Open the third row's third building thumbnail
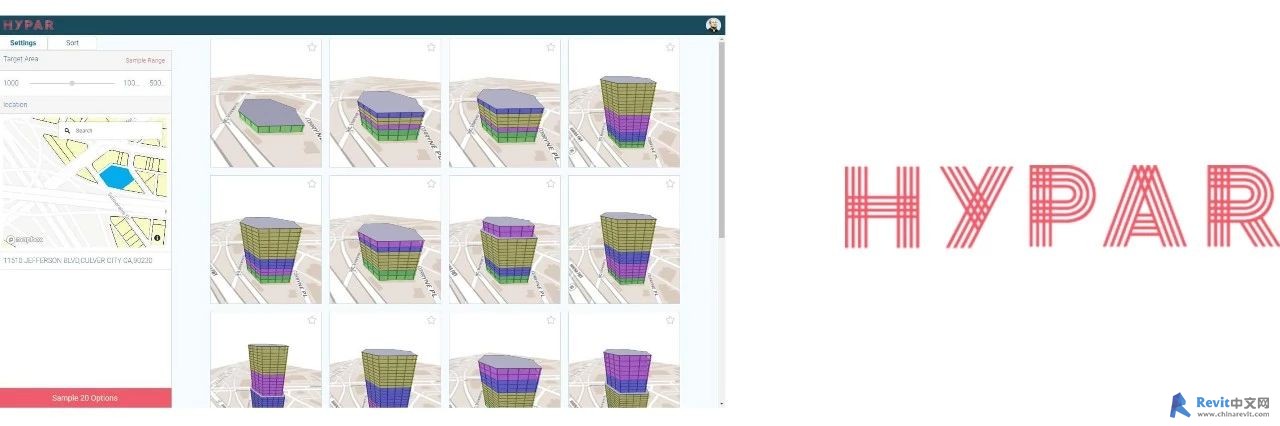The image size is (1280, 426). pos(505,360)
